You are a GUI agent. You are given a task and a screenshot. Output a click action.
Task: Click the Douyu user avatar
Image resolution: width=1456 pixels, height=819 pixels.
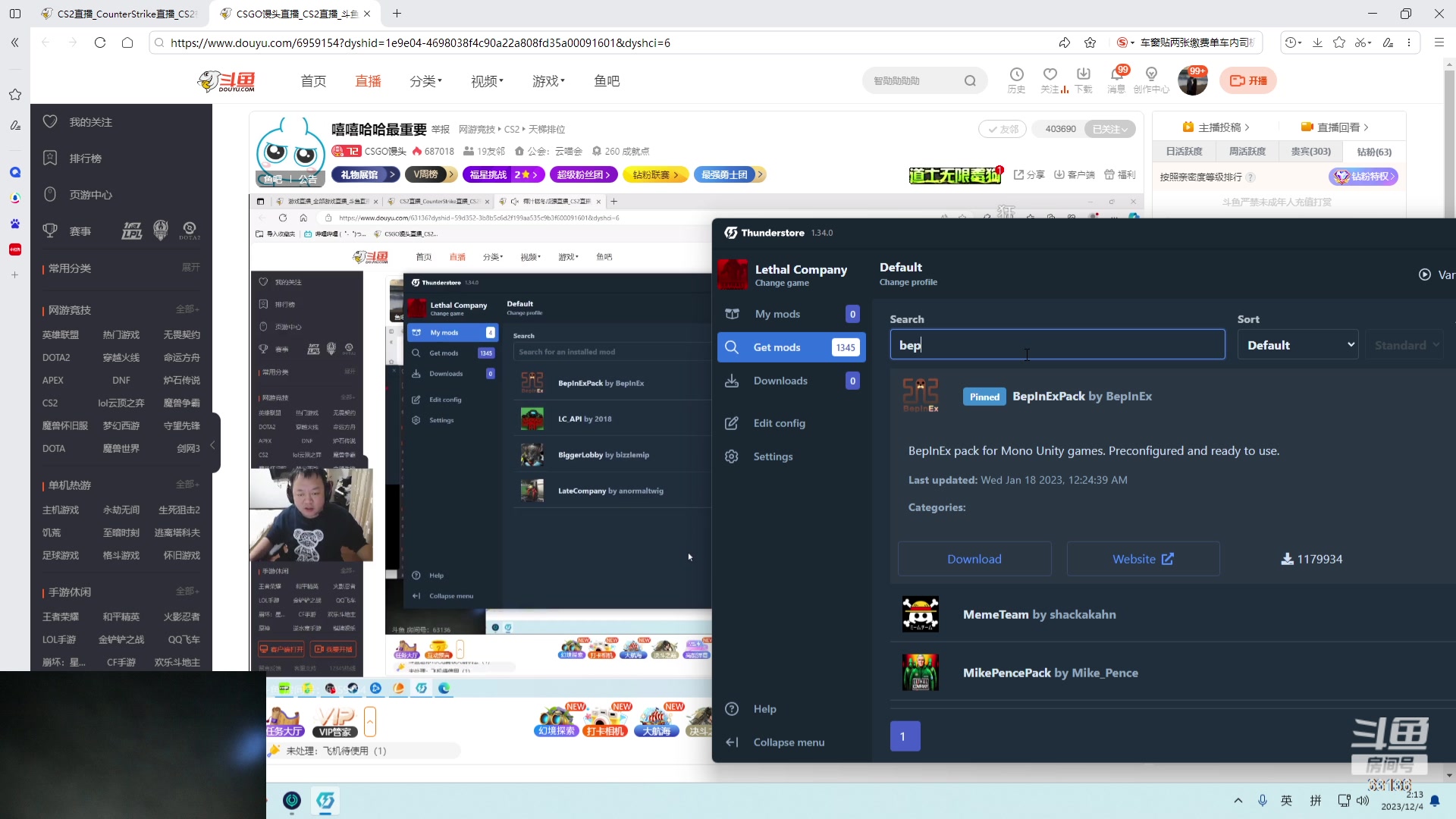[x=1192, y=80]
